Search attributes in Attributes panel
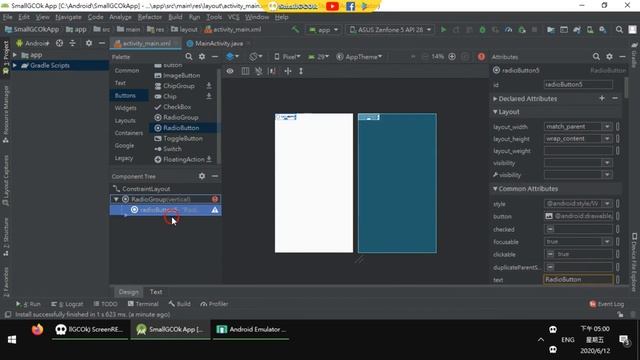 (596, 57)
